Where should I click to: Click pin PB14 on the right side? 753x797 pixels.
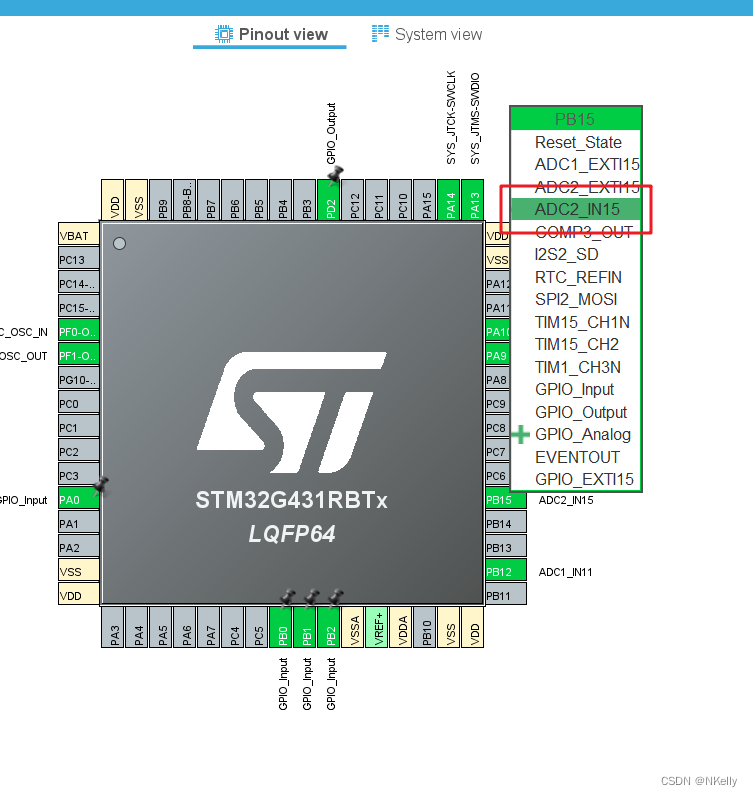coord(506,524)
